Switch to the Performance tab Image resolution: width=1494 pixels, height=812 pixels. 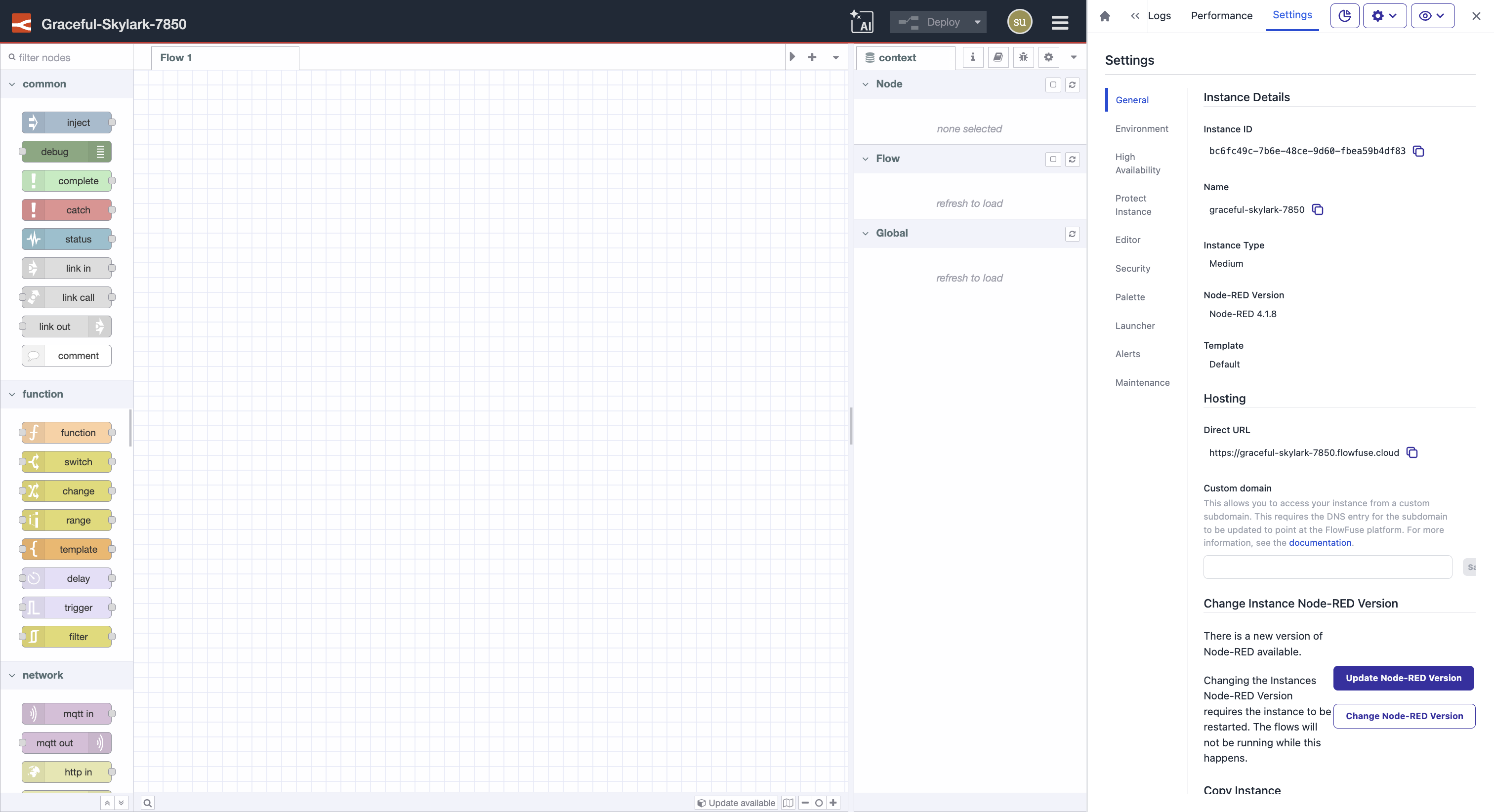pos(1221,16)
